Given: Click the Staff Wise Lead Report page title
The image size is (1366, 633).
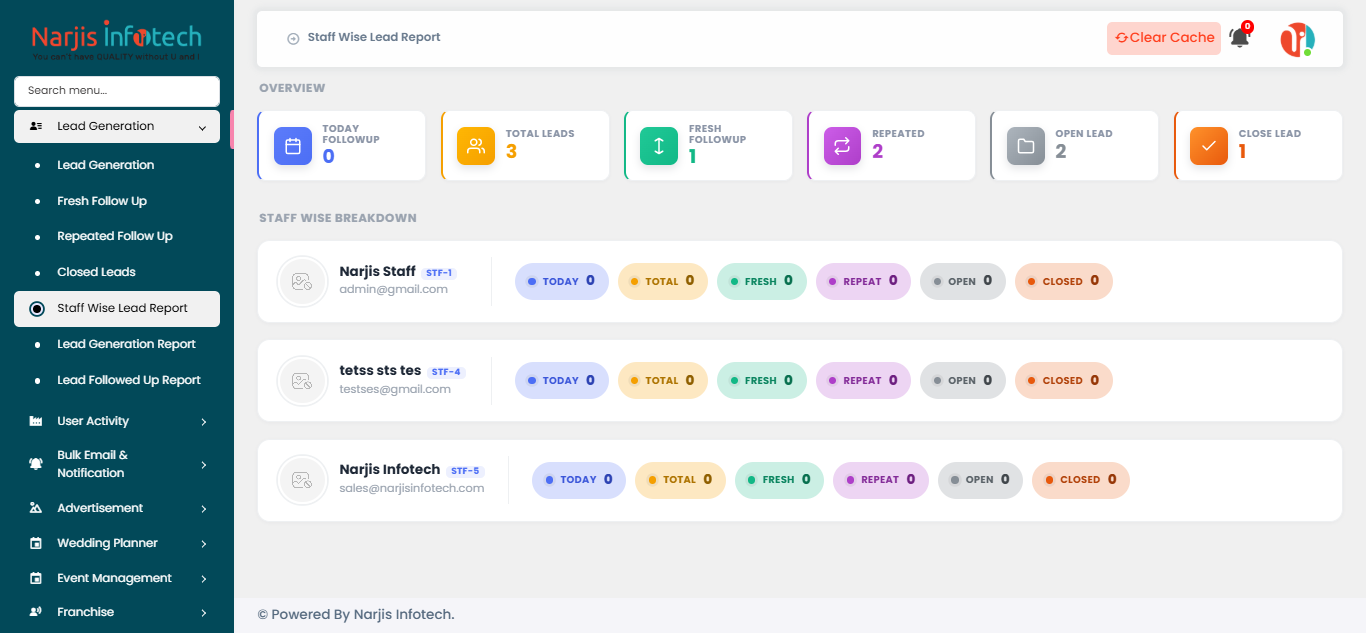Looking at the screenshot, I should 374,37.
